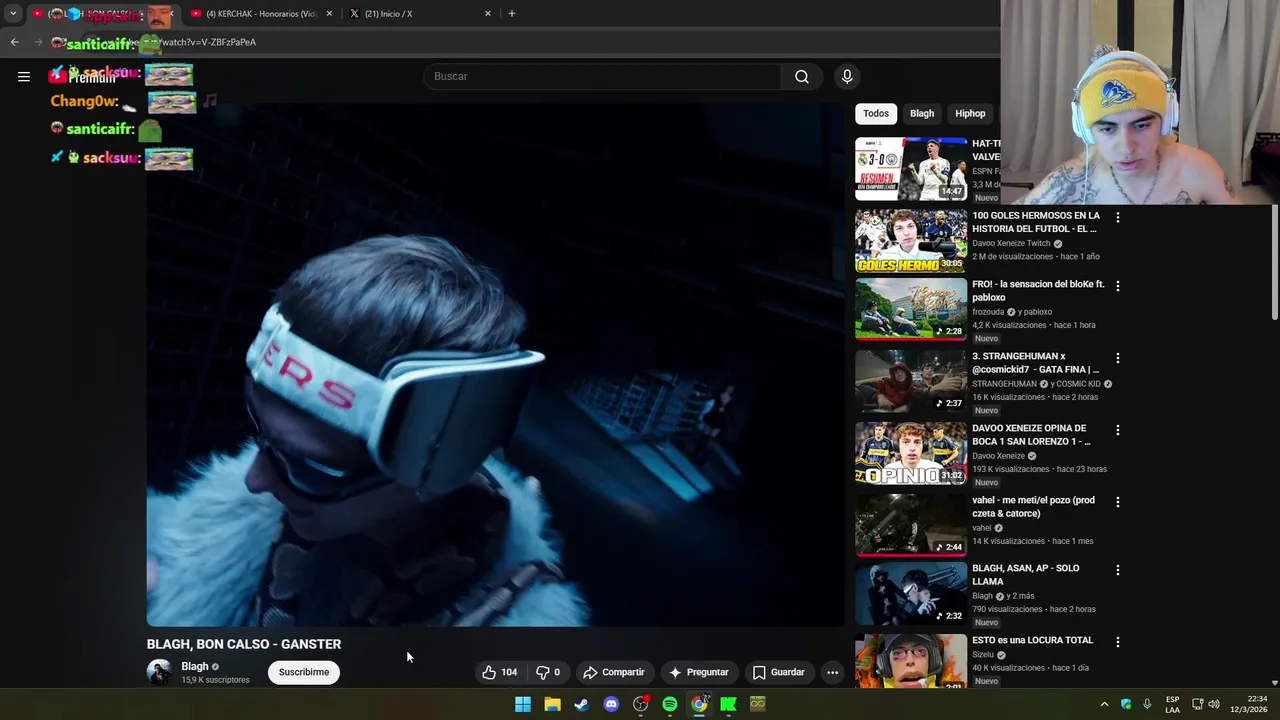Close the Inicio / X browser tab
Image resolution: width=1280 pixels, height=720 pixels.
(x=488, y=14)
